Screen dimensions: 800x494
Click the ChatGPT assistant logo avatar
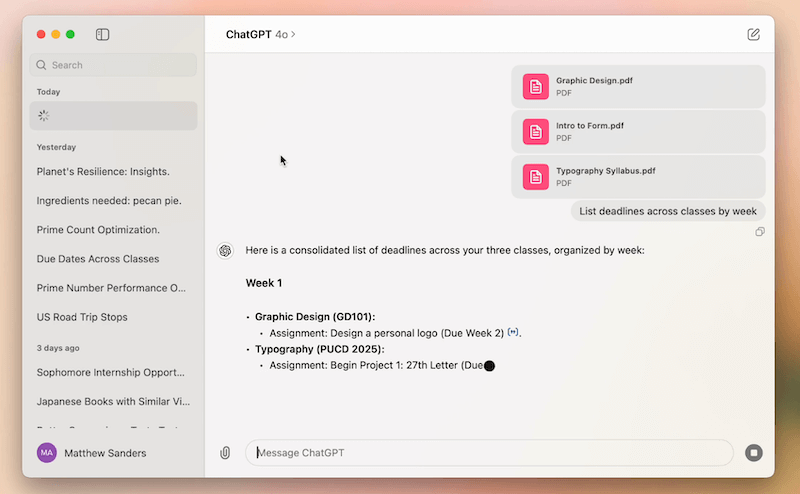[225, 251]
